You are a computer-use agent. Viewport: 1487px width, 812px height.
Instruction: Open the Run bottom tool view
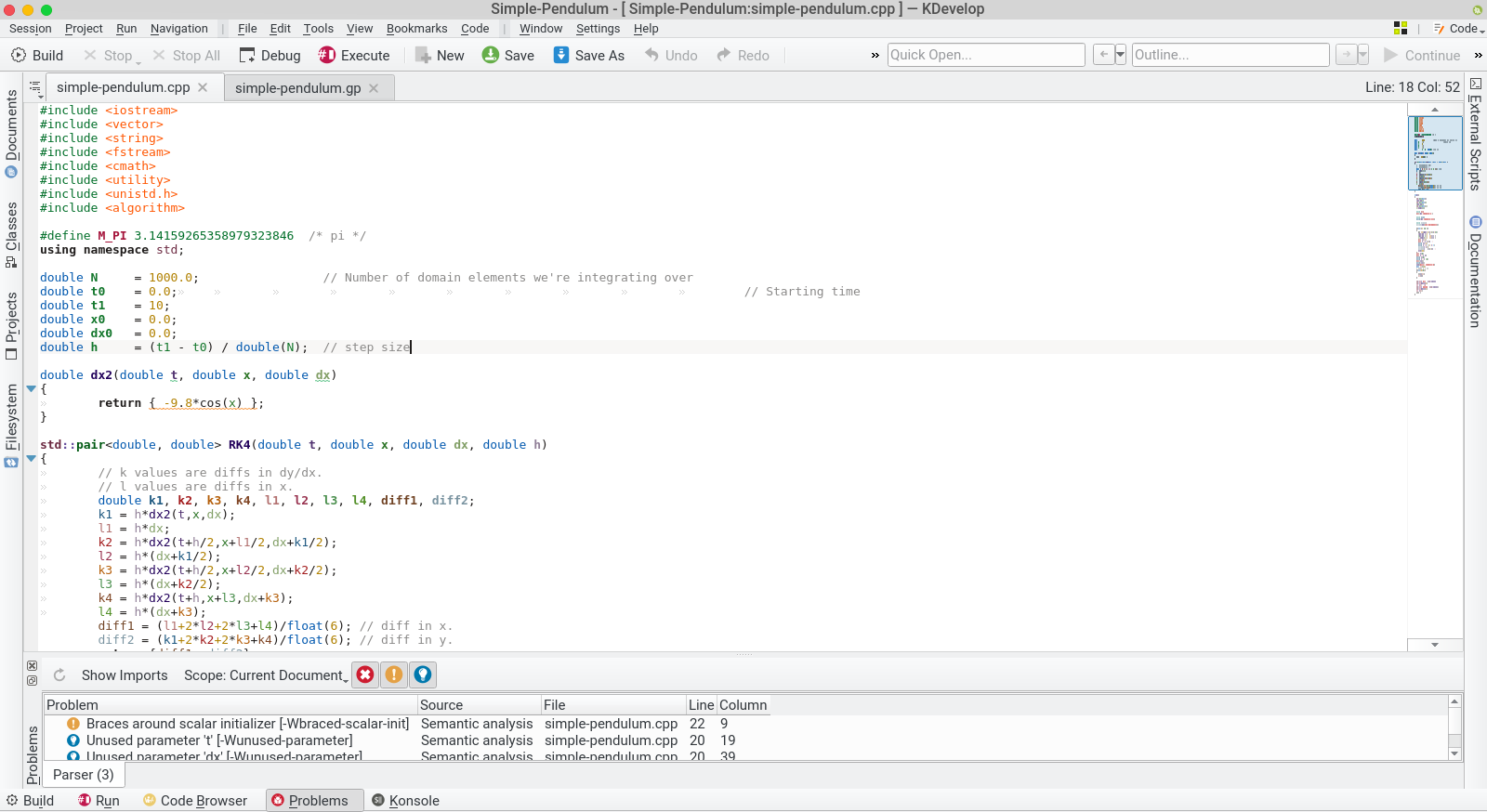tap(99, 801)
